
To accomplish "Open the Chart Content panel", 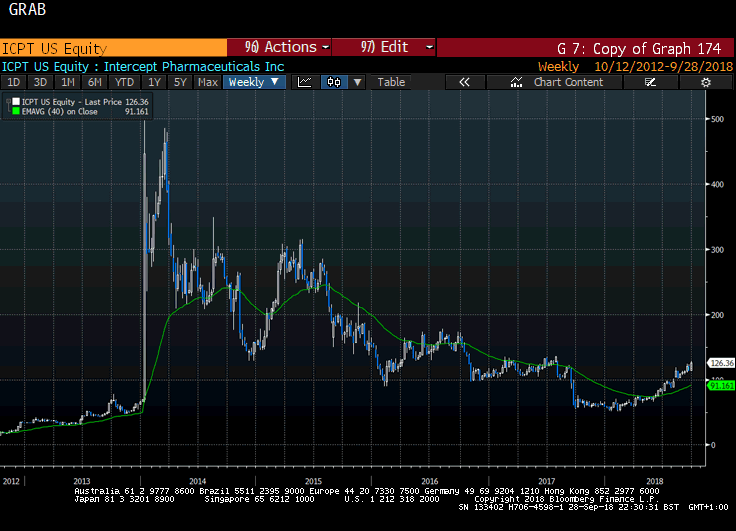I will click(x=556, y=82).
